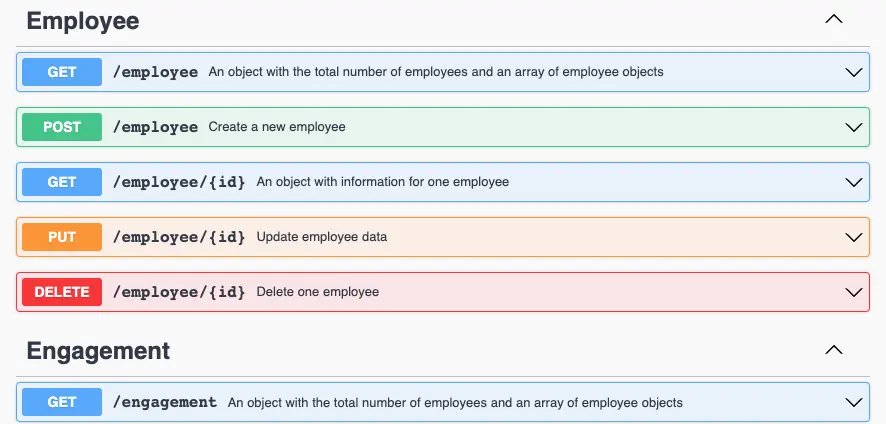This screenshot has height=424, width=886.
Task: Click the /employee path in the POST row
Action: pos(155,127)
